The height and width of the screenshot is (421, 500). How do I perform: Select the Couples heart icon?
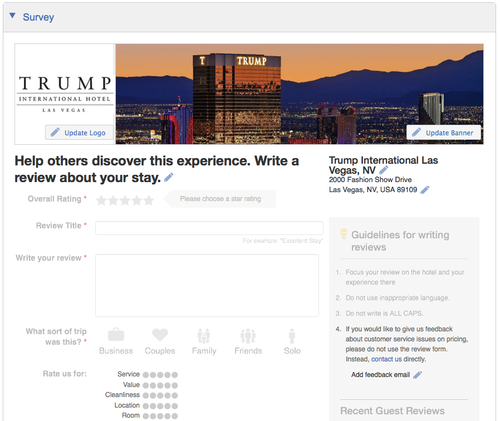(160, 335)
